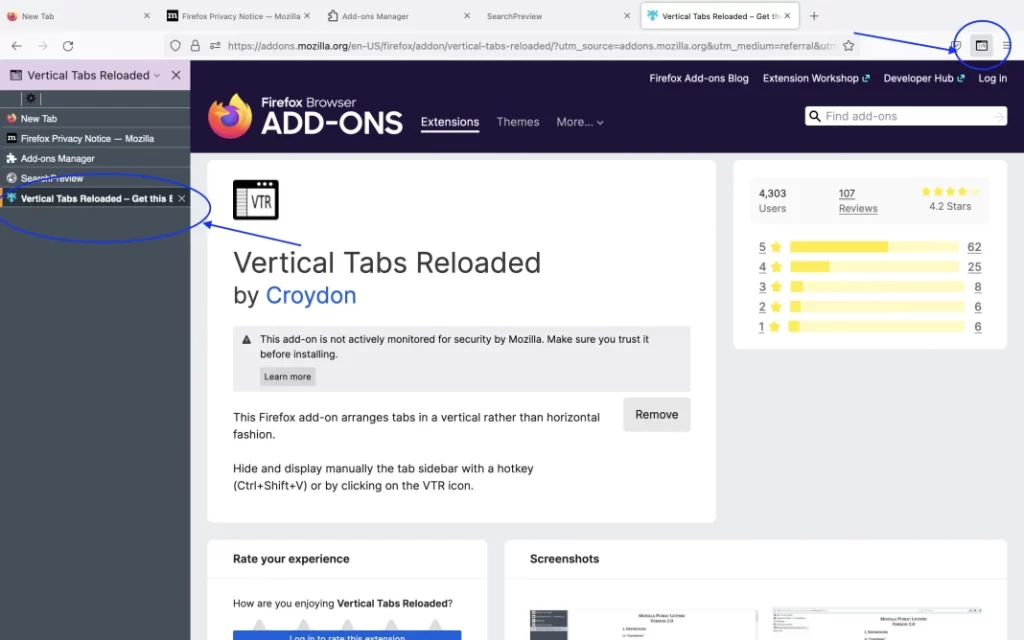
Task: Filter reviews by the 4 star bar
Action: (874, 266)
